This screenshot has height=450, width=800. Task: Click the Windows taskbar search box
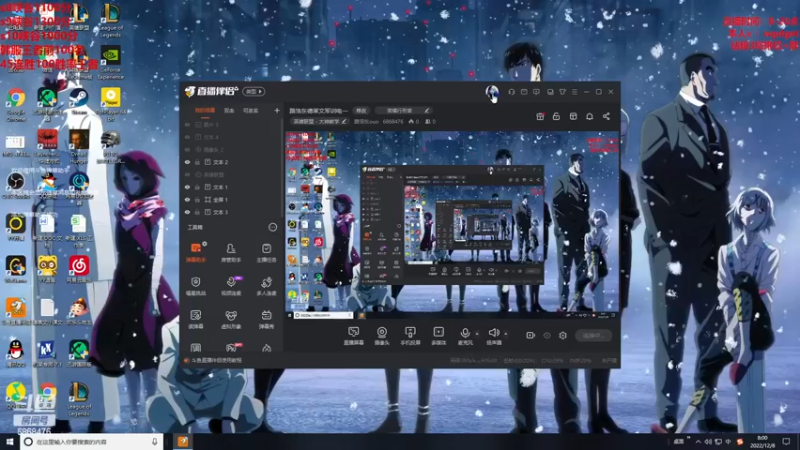92,441
